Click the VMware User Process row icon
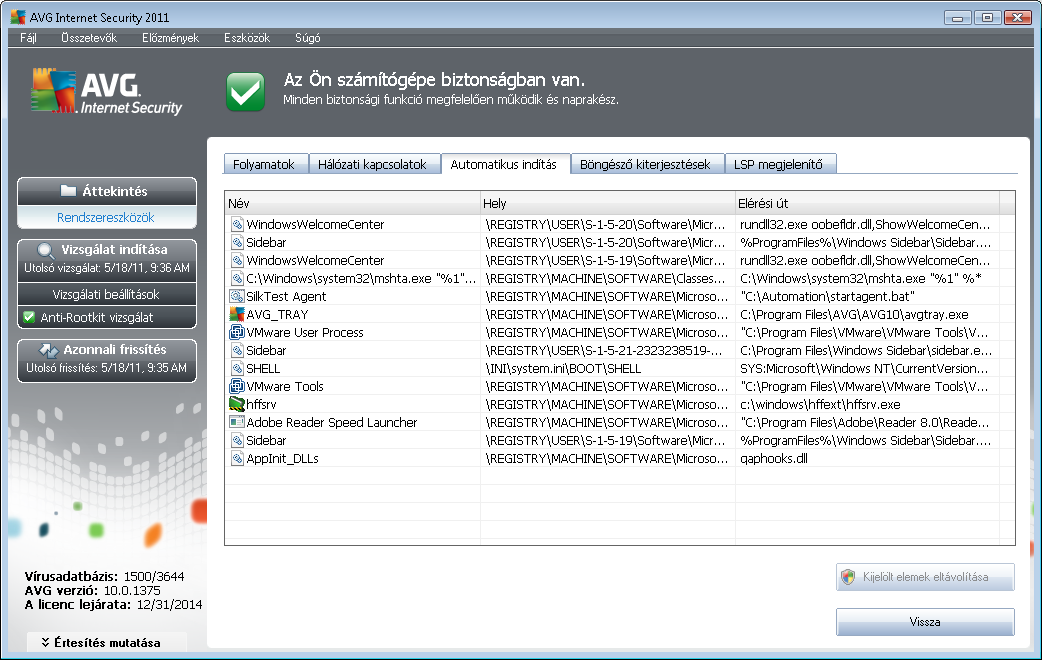Image resolution: width=1042 pixels, height=660 pixels. point(237,332)
